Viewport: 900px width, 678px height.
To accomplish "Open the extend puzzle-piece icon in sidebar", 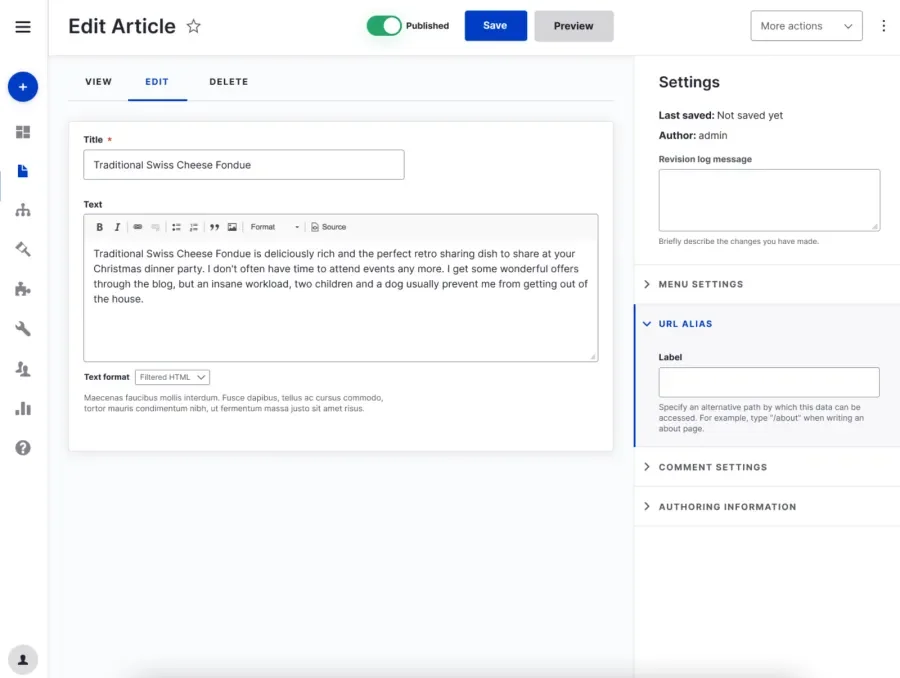I will [23, 289].
